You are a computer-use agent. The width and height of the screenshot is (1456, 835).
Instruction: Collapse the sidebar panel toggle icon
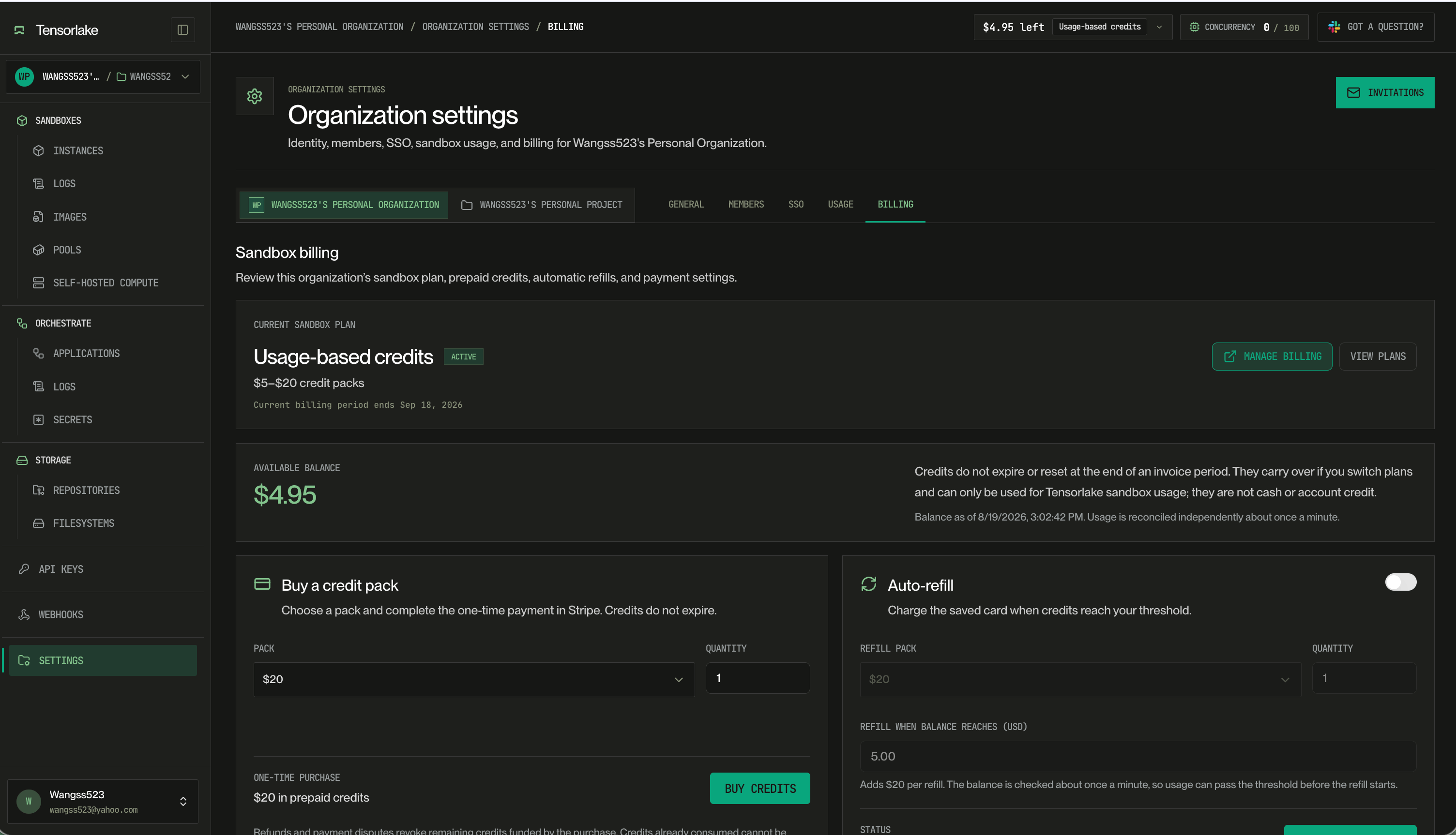(x=182, y=30)
